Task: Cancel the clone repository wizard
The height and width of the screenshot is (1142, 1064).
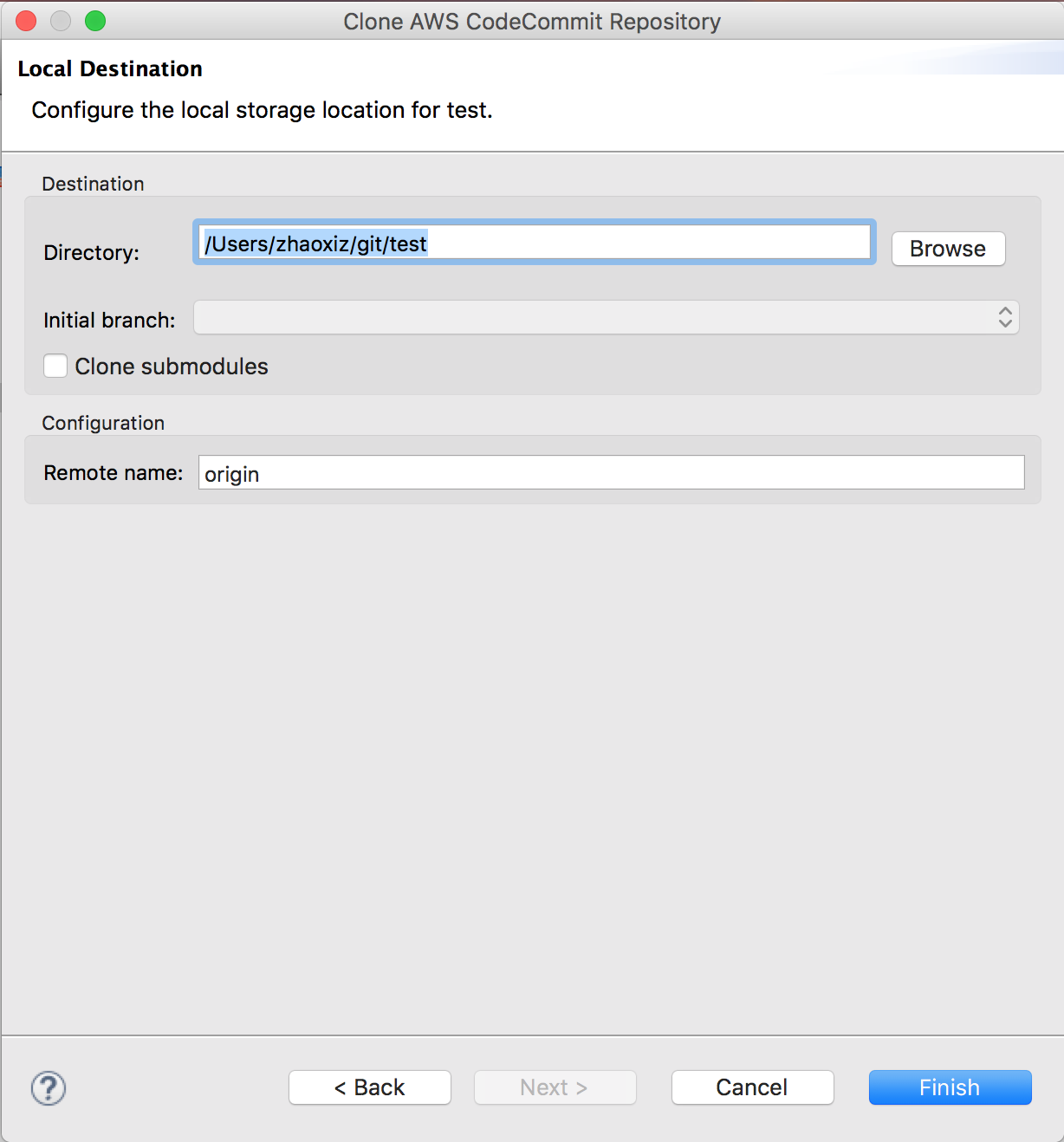Action: point(752,1087)
